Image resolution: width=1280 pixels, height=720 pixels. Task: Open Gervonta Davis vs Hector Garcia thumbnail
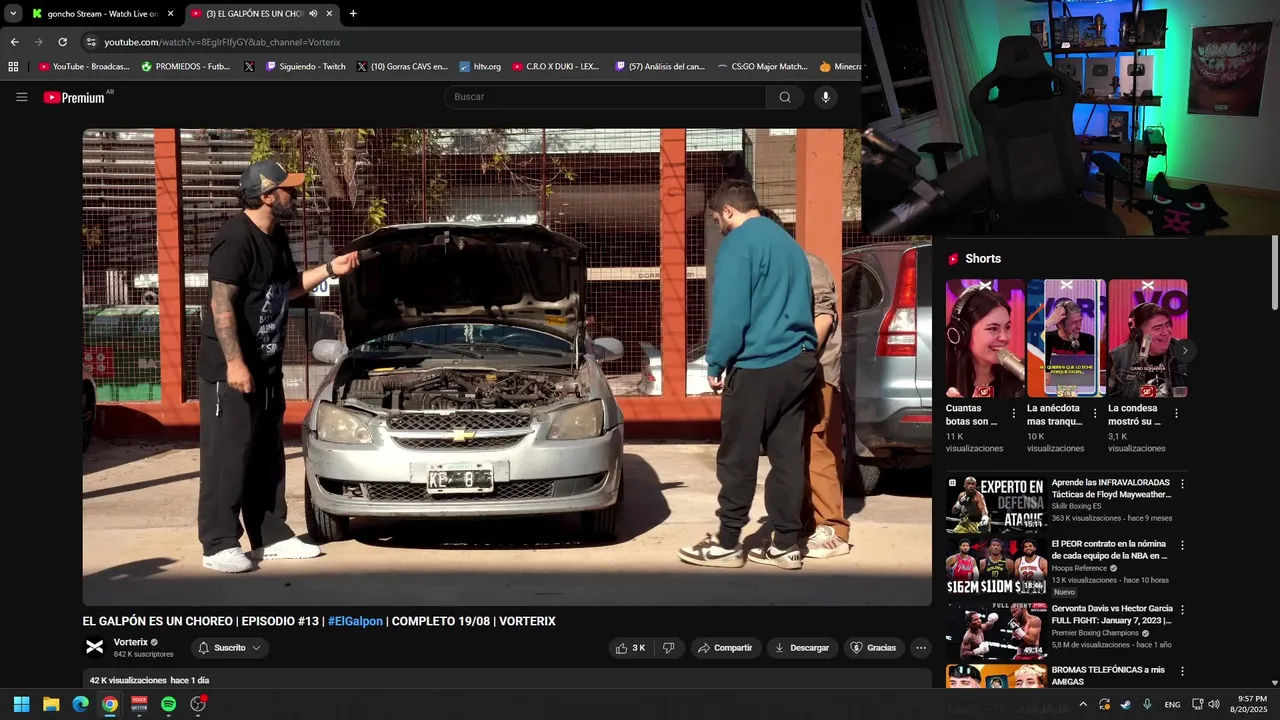pyautogui.click(x=996, y=630)
